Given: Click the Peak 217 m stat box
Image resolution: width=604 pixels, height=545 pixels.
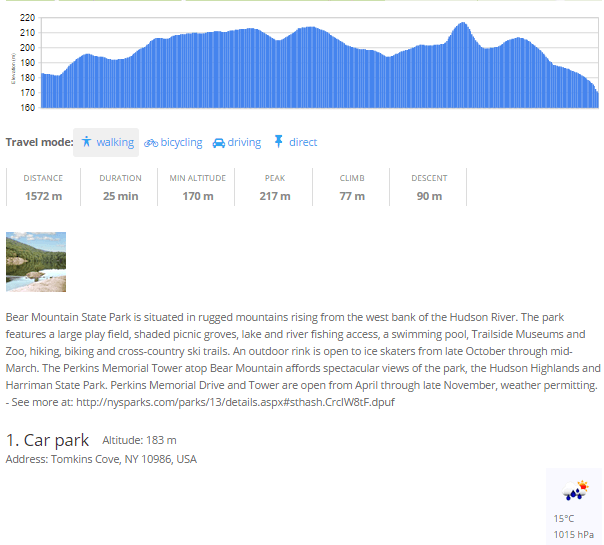Looking at the screenshot, I should click(275, 188).
